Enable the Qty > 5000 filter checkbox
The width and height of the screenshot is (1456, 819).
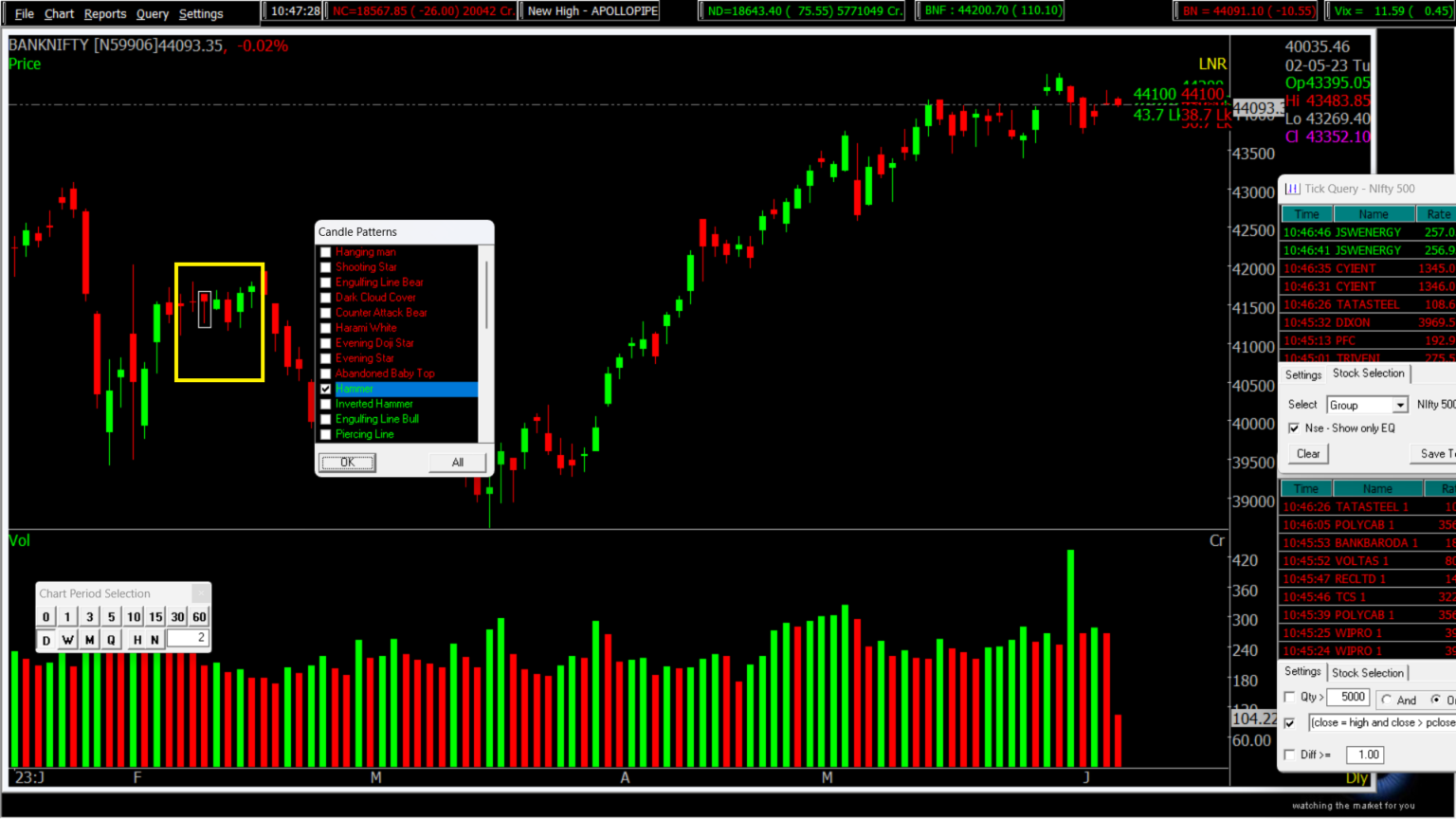point(1289,697)
